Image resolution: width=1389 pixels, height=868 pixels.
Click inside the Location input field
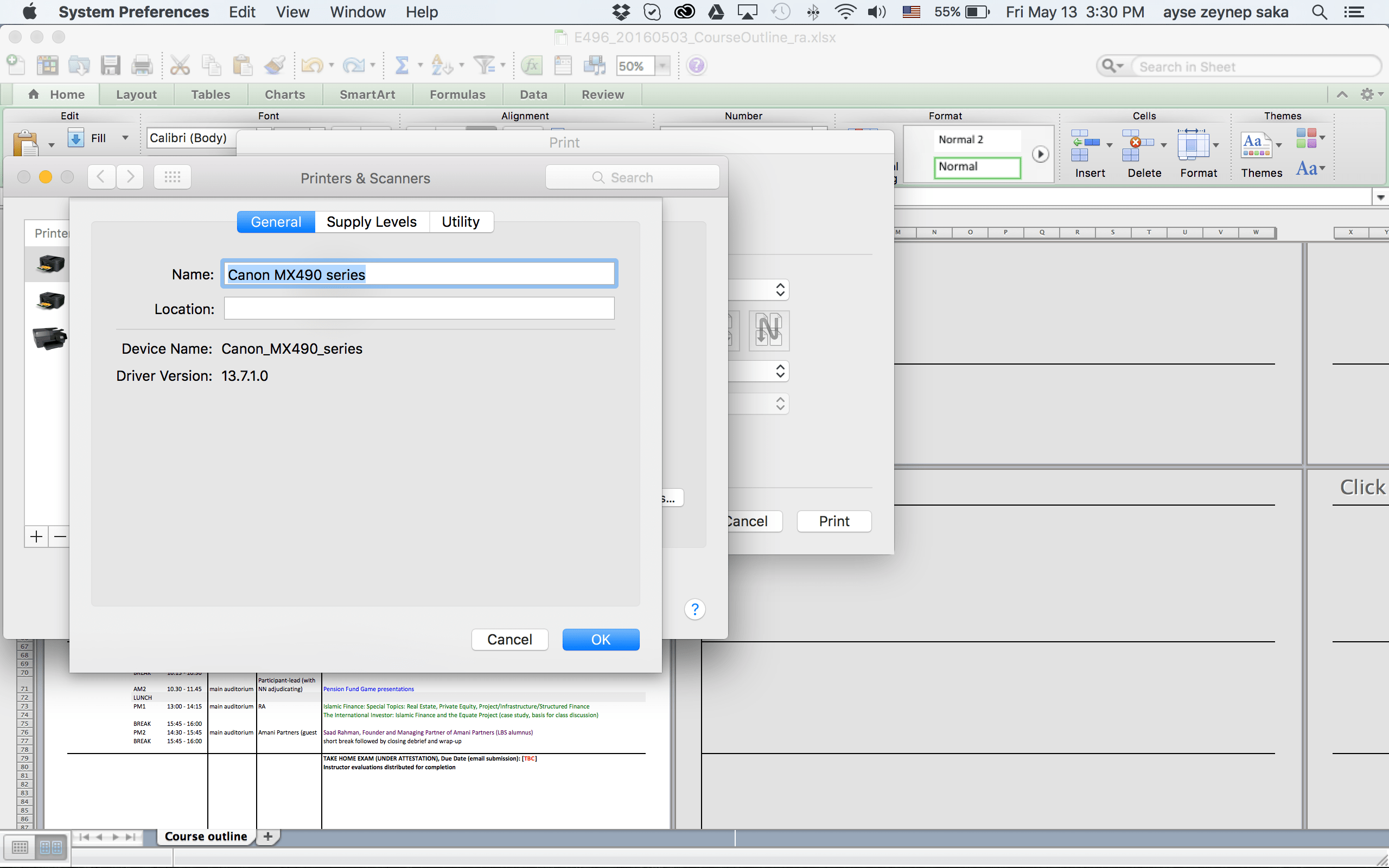tap(418, 308)
